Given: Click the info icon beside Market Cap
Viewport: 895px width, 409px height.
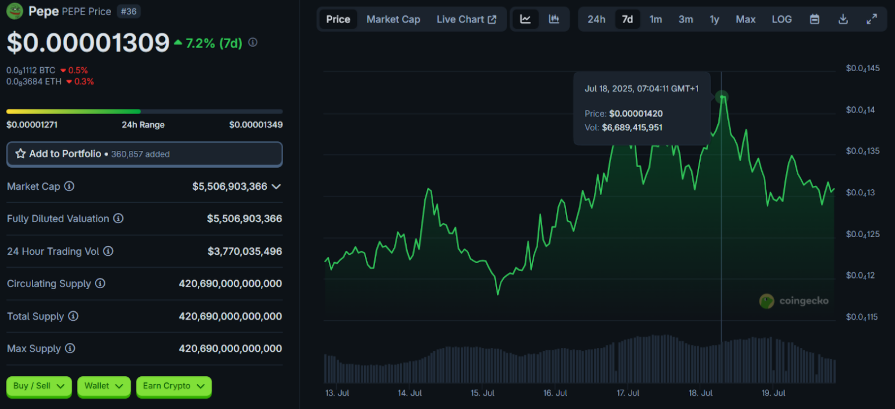Looking at the screenshot, I should coord(69,187).
